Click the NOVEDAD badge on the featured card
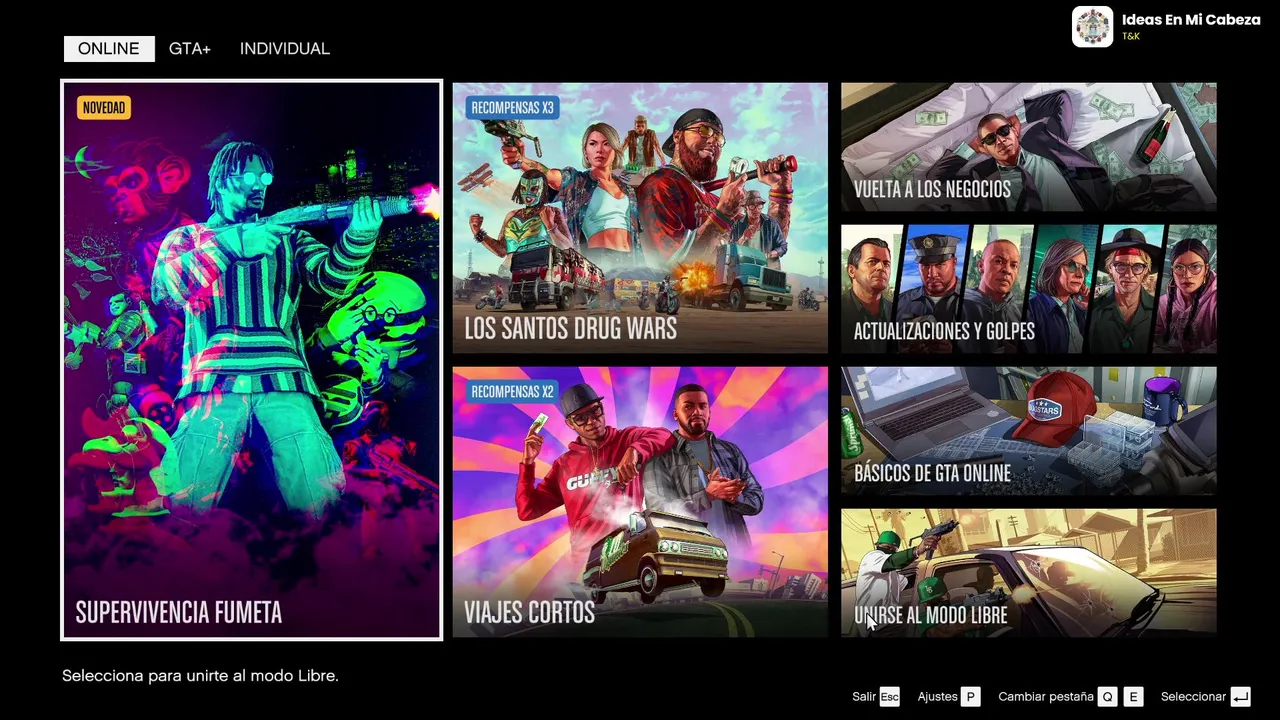The image size is (1280, 720). [x=104, y=108]
